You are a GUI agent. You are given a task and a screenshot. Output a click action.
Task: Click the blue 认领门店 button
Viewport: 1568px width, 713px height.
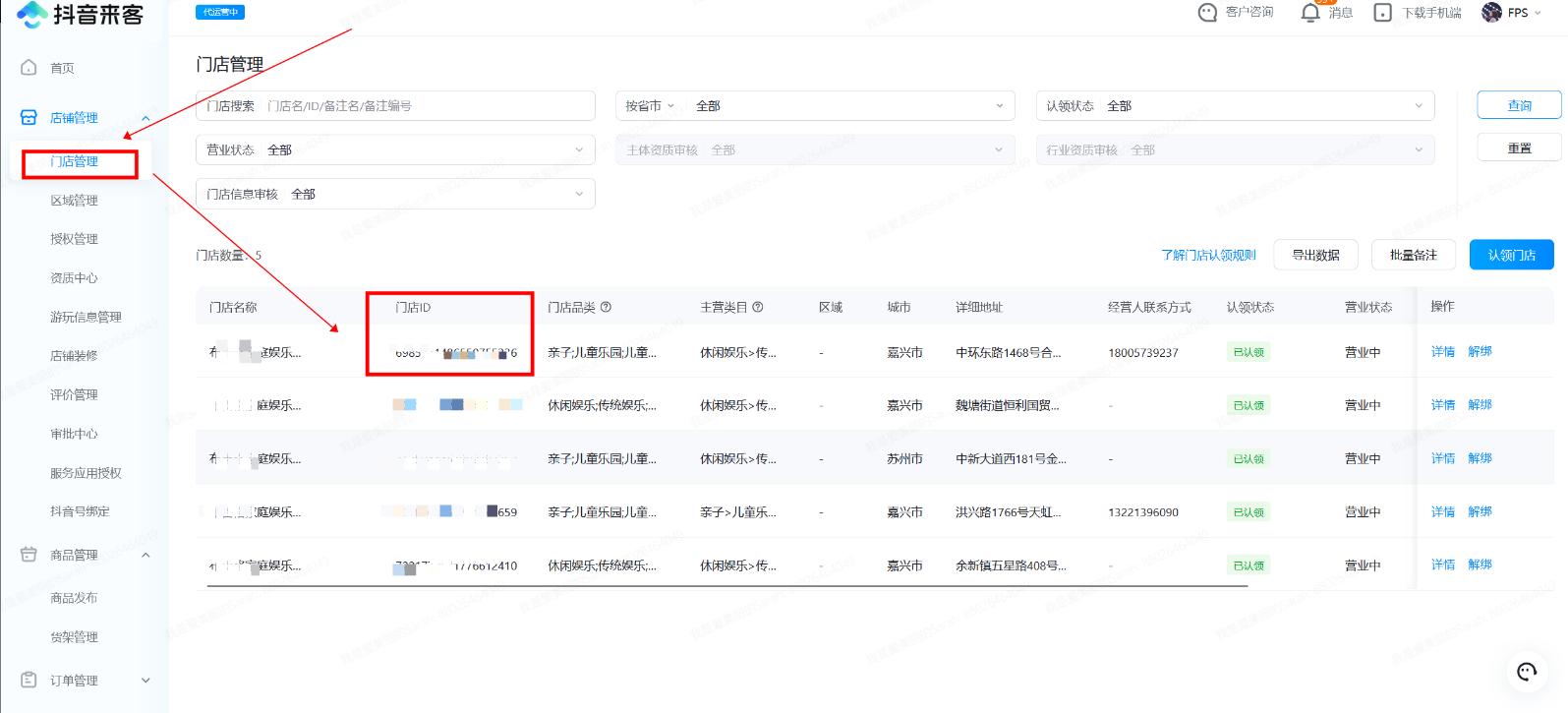click(x=1512, y=255)
